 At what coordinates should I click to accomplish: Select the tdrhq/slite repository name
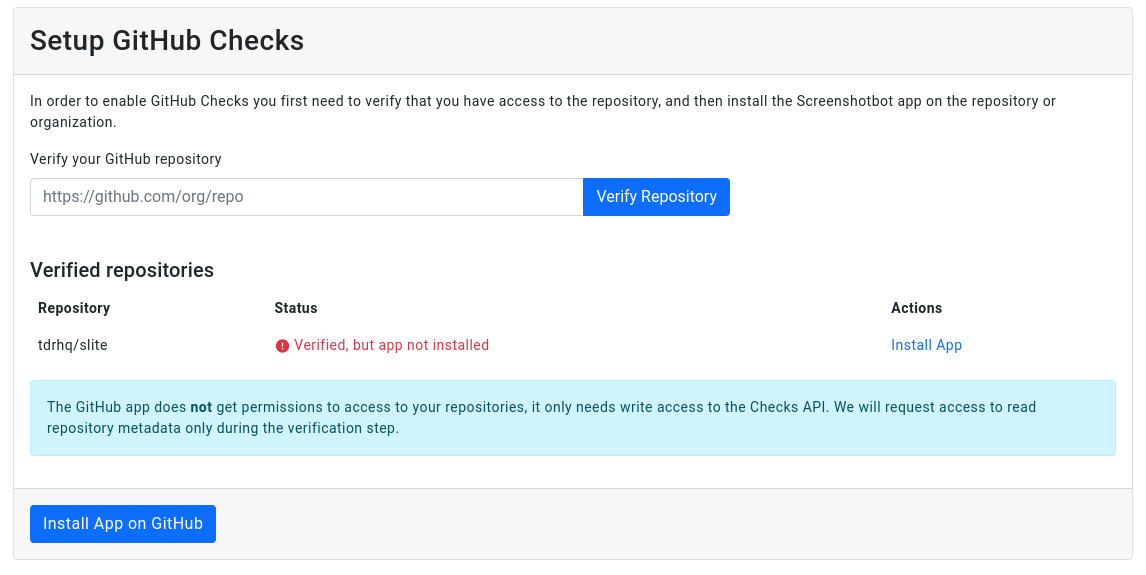[73, 345]
